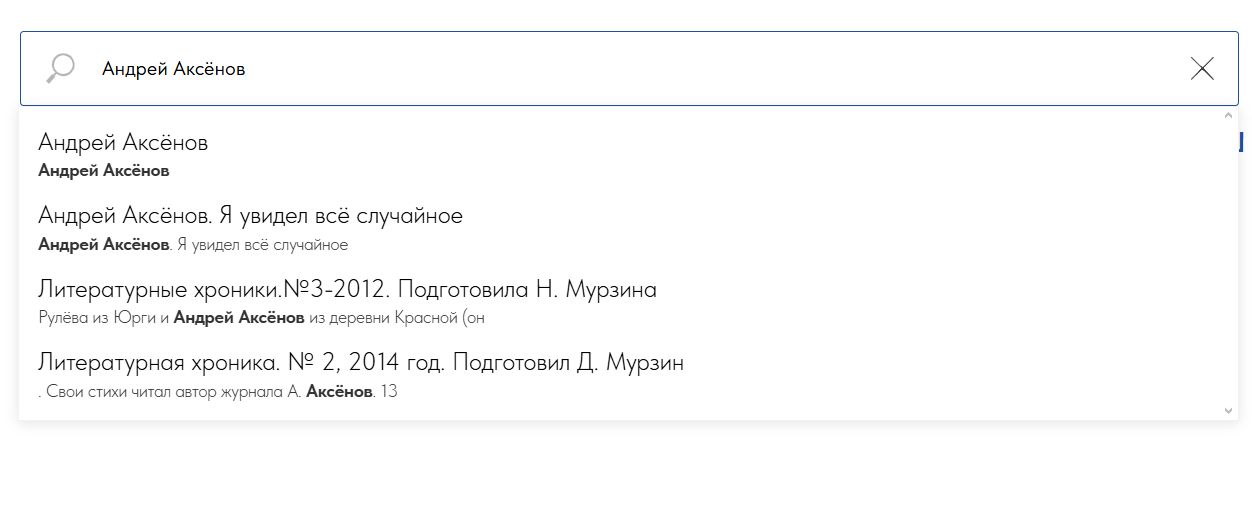Click the blue element behind the dropdown's right edge
This screenshot has width=1252, height=507.
coord(1240,142)
